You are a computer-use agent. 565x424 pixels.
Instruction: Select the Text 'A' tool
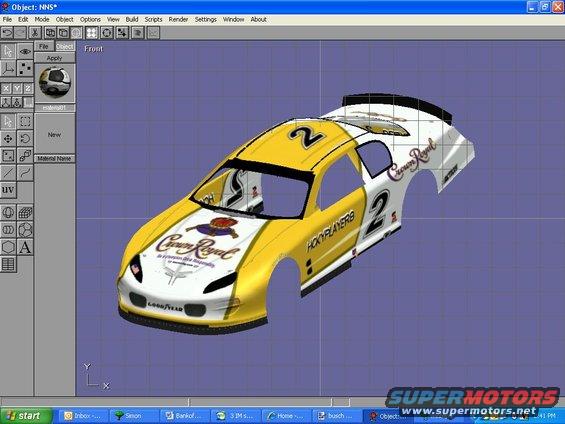[x=25, y=247]
